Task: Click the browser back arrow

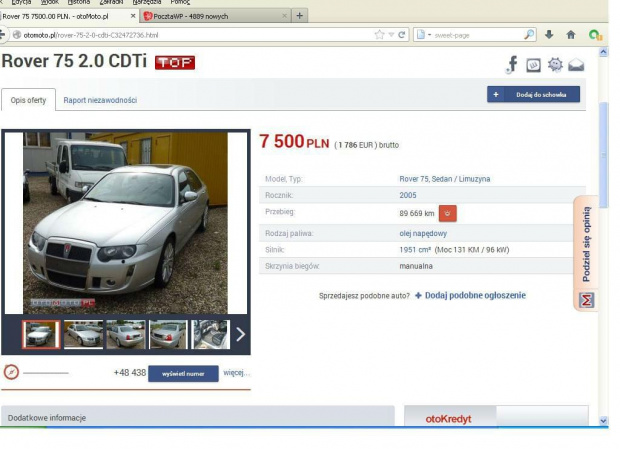Action: tap(2, 35)
